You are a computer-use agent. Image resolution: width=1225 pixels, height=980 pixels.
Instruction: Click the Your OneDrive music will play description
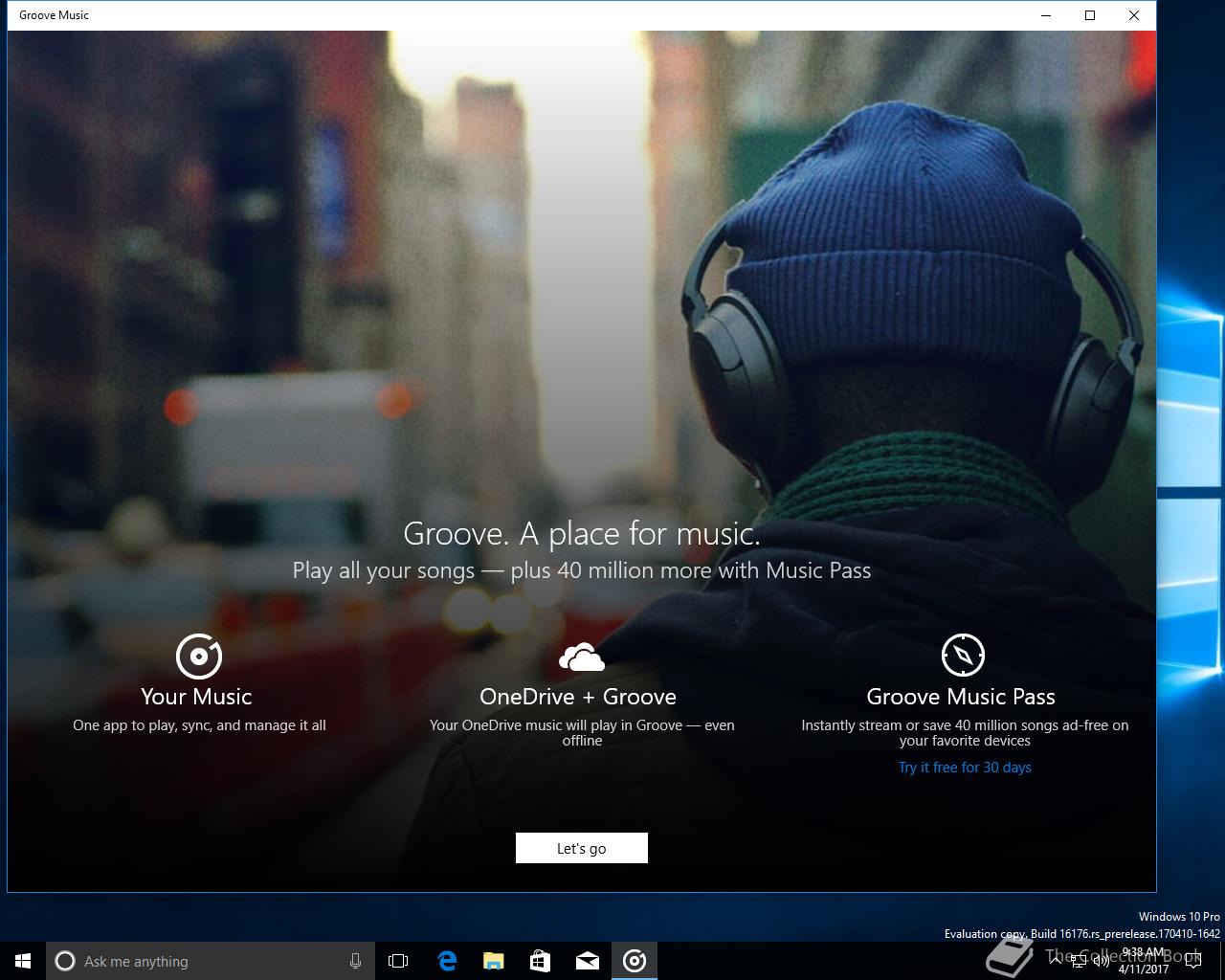[x=582, y=733]
